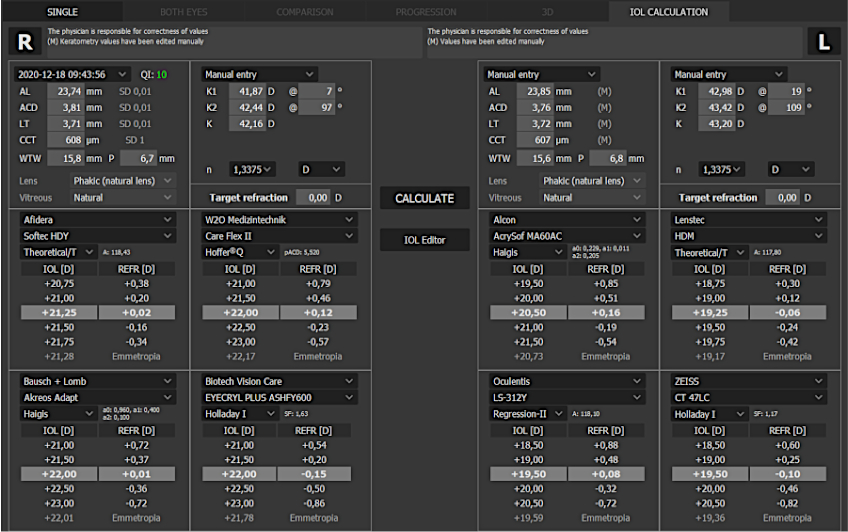848x532 pixels.
Task: Open AcrySof MA60AC lens dropdown
Action: [x=567, y=236]
